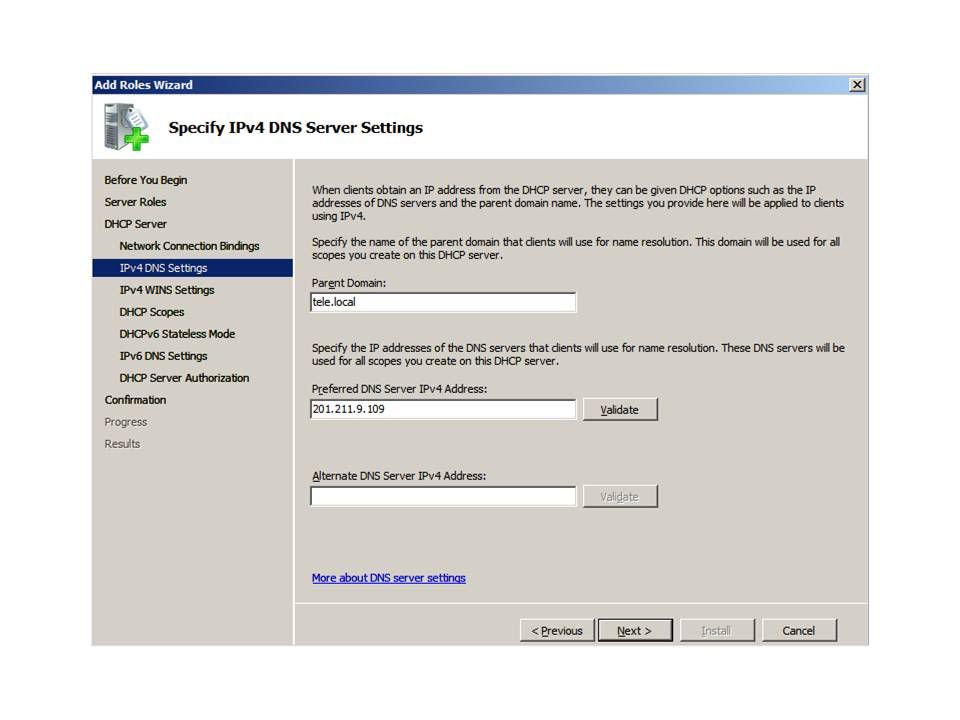Return with the Previous button
This screenshot has width=960, height=720.
tap(557, 631)
